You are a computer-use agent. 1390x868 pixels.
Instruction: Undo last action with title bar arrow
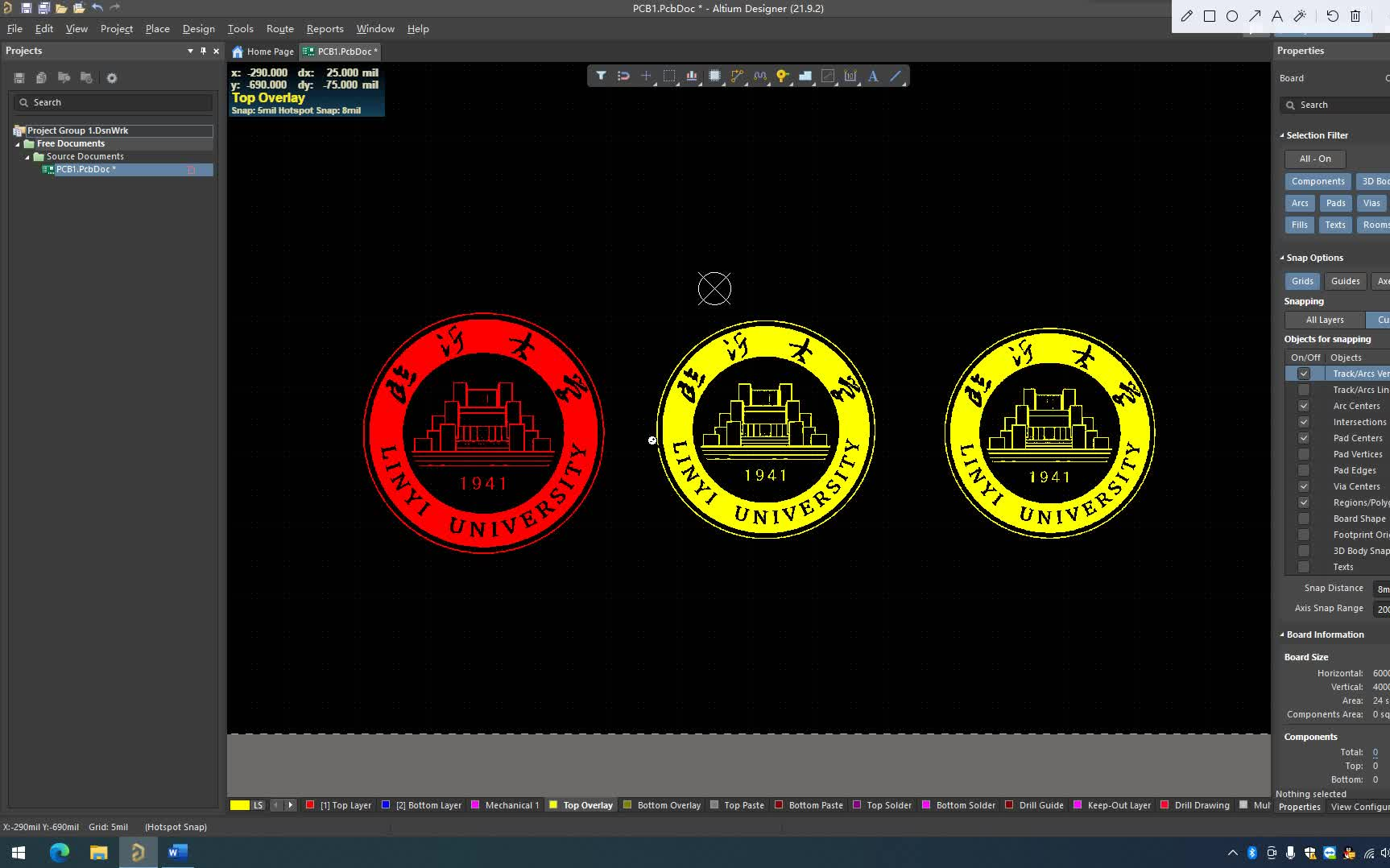coord(97,8)
